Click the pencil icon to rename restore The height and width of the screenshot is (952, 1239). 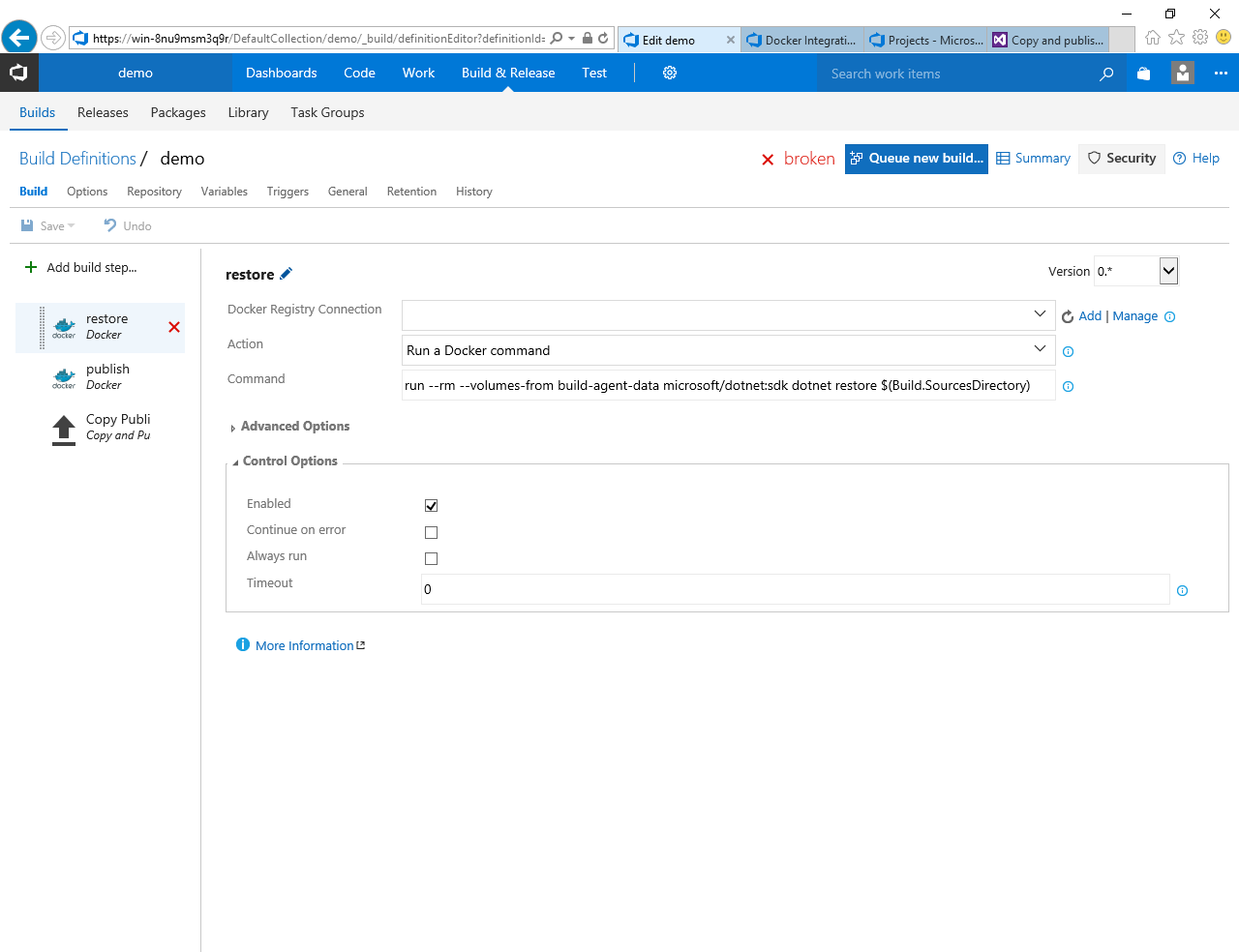tap(286, 274)
